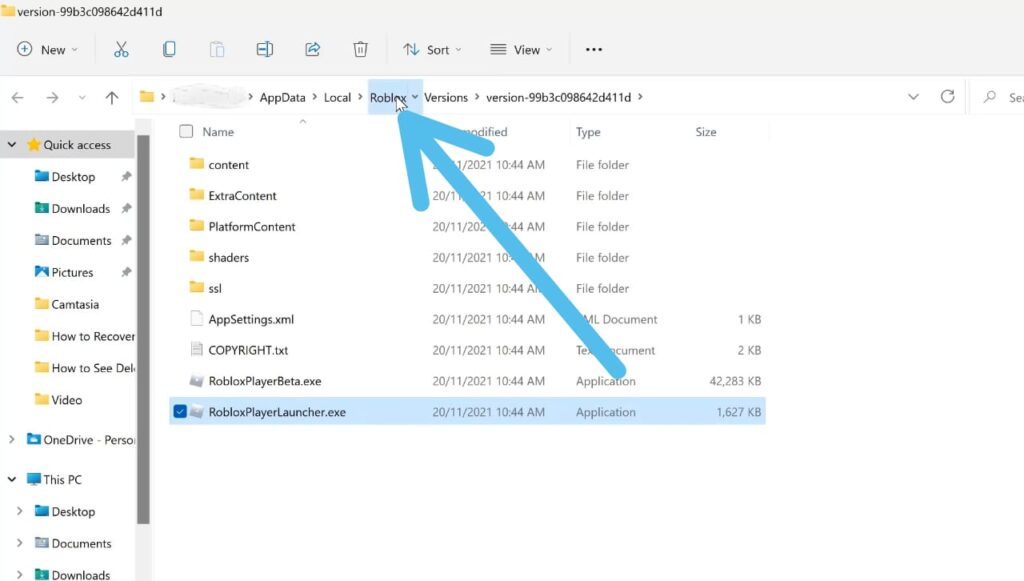Click the folder icon in address bar
This screenshot has width=1024, height=581.
pyautogui.click(x=147, y=97)
